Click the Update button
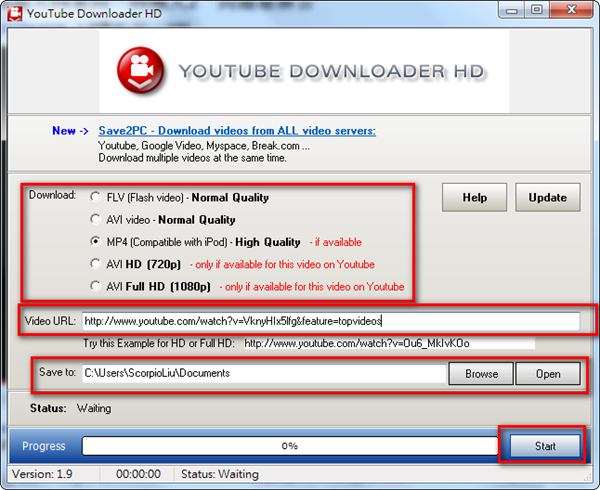The height and width of the screenshot is (490, 600). (548, 197)
